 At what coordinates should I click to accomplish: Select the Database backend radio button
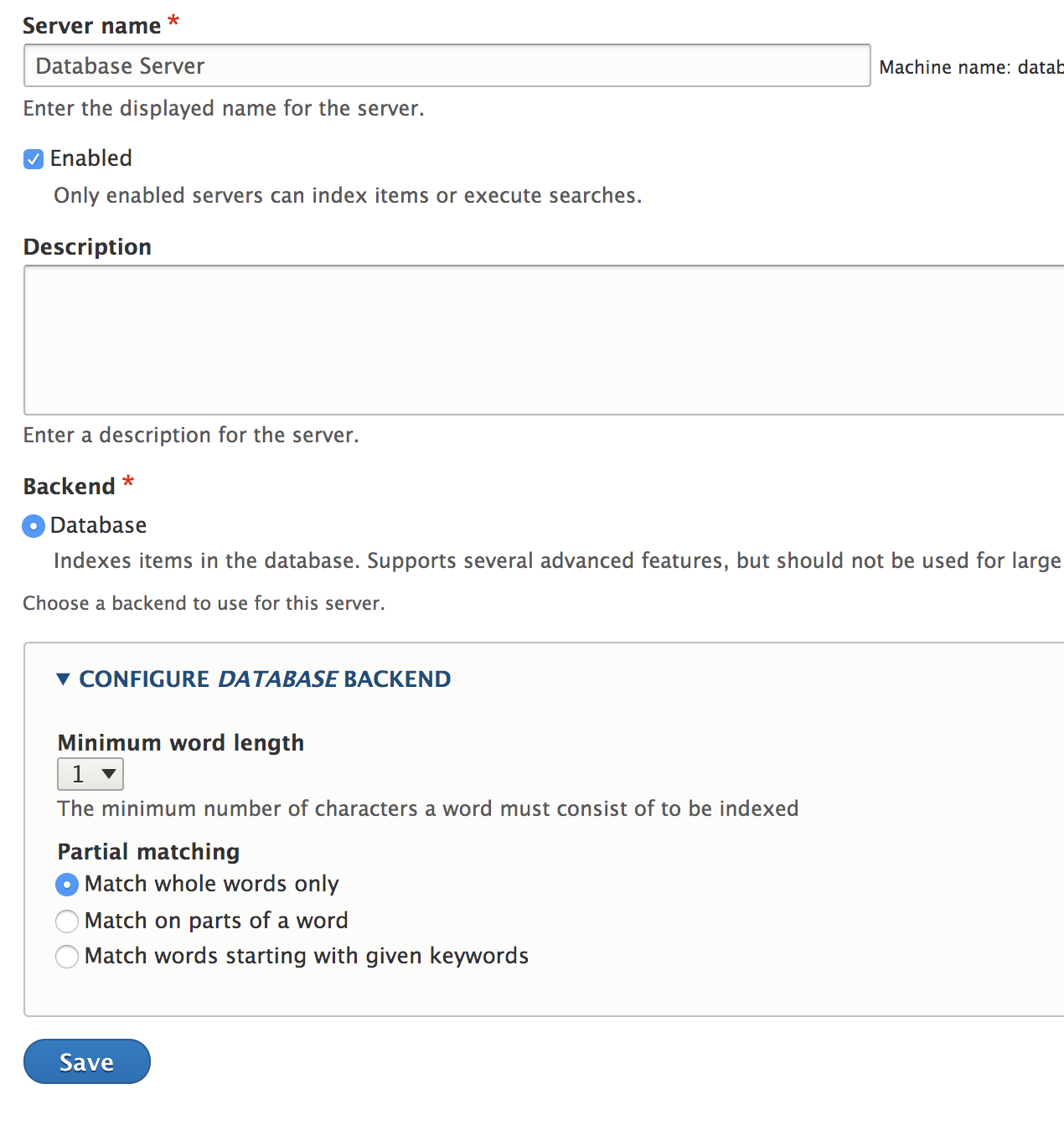[34, 526]
